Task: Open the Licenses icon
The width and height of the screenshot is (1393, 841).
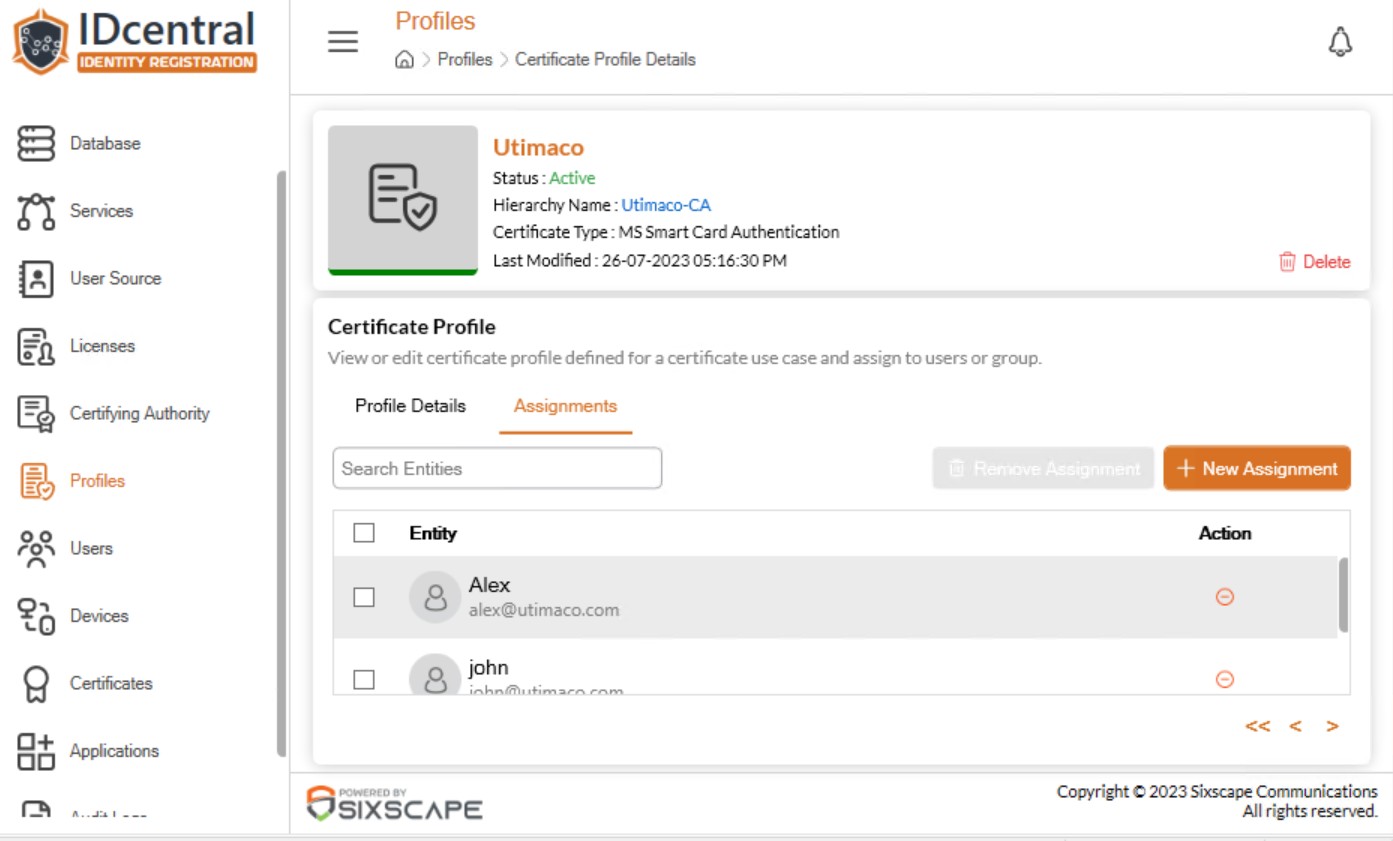Action: click(x=36, y=346)
